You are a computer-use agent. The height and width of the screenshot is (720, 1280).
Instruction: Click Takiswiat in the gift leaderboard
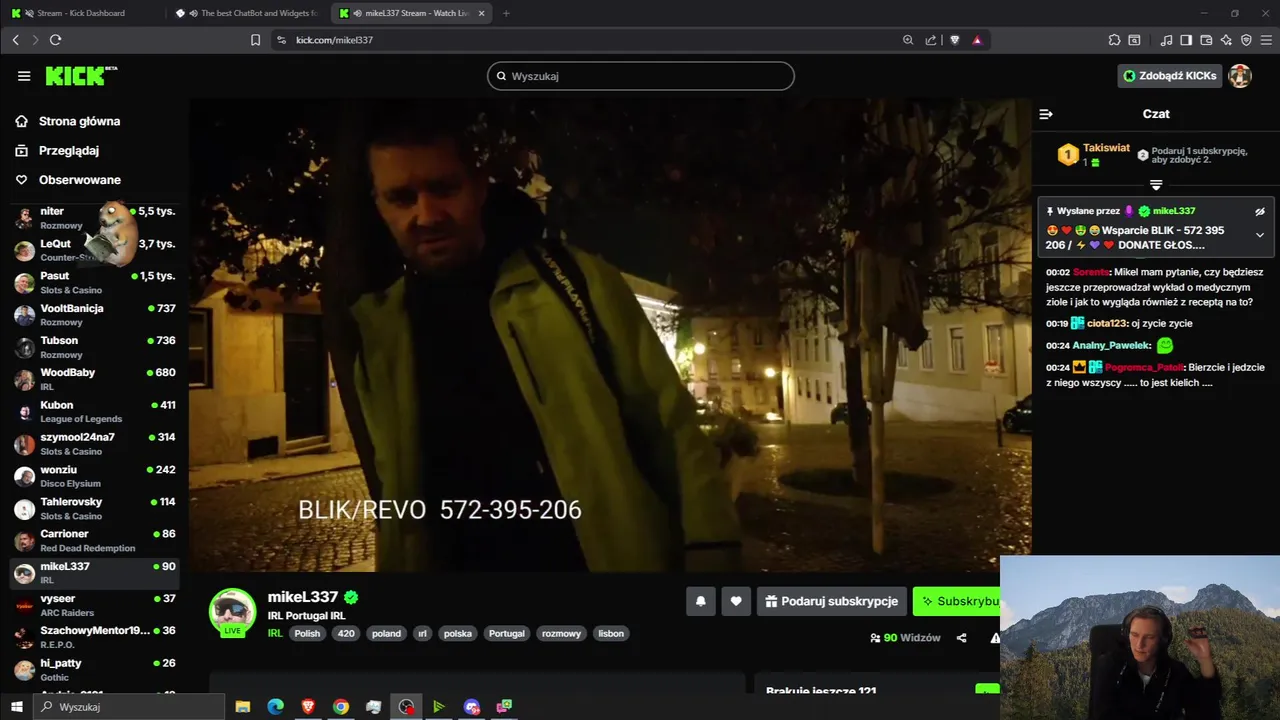[1106, 148]
